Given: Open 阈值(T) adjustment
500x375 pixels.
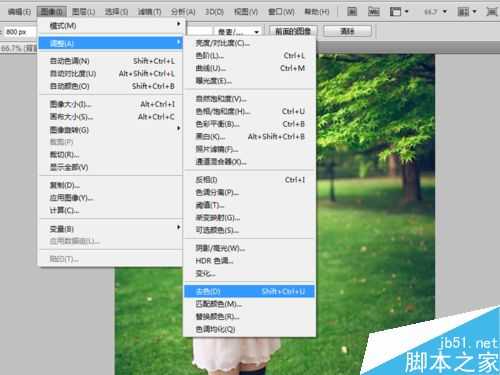Looking at the screenshot, I should 249,205.
